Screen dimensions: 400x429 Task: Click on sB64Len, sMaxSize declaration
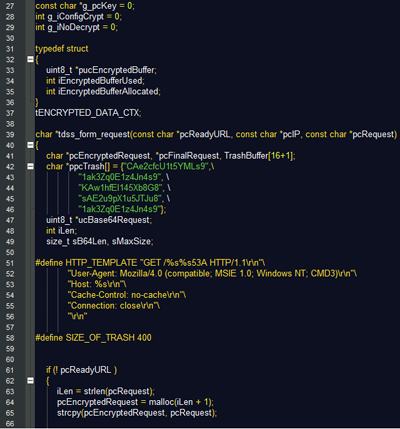point(100,241)
